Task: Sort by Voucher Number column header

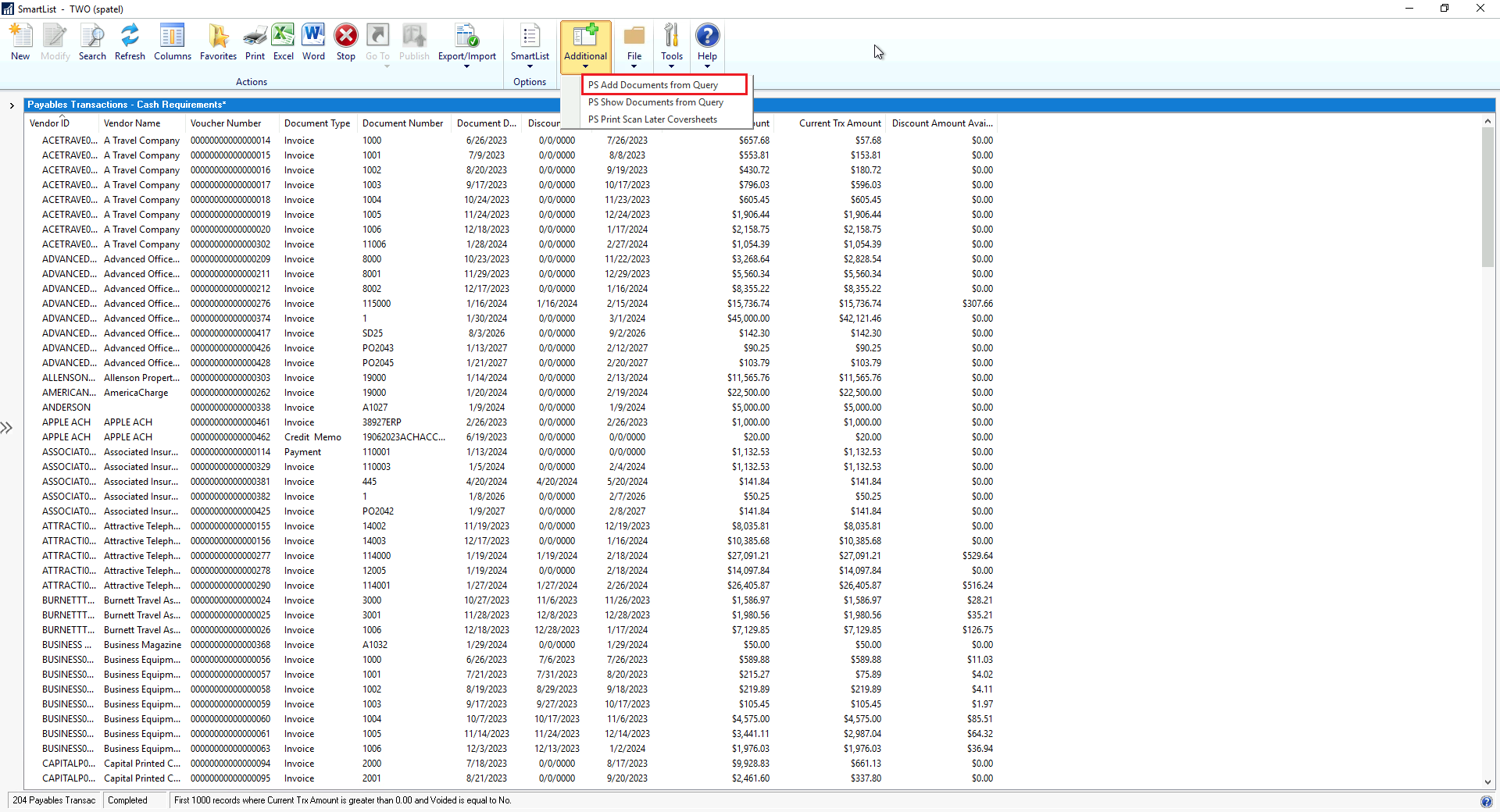Action: pos(226,123)
